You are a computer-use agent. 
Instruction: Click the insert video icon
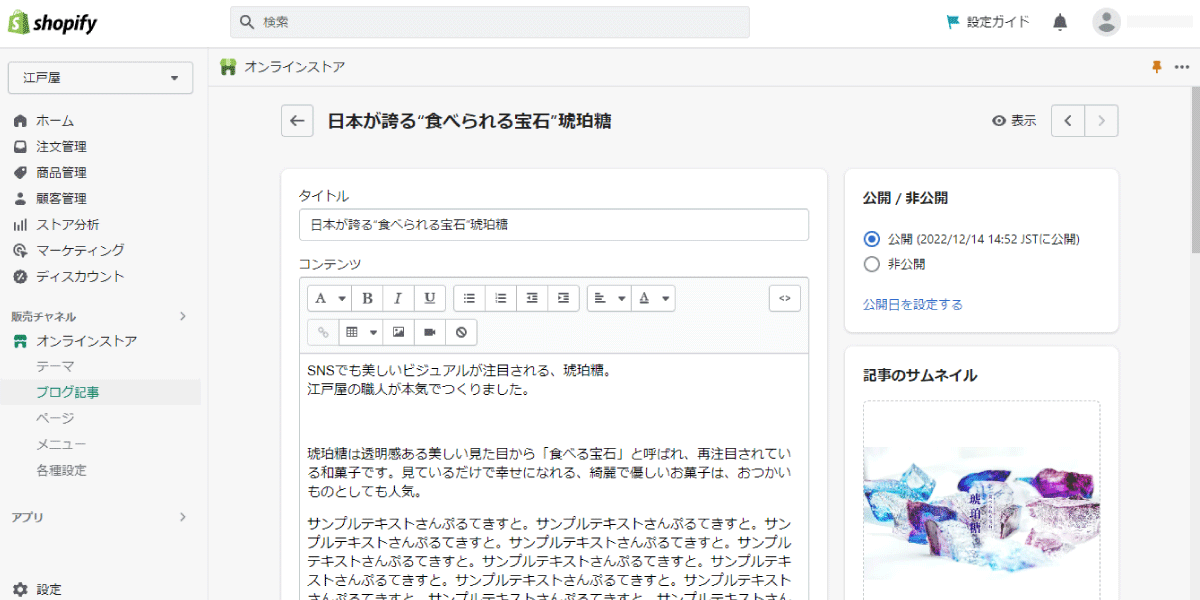pos(429,331)
